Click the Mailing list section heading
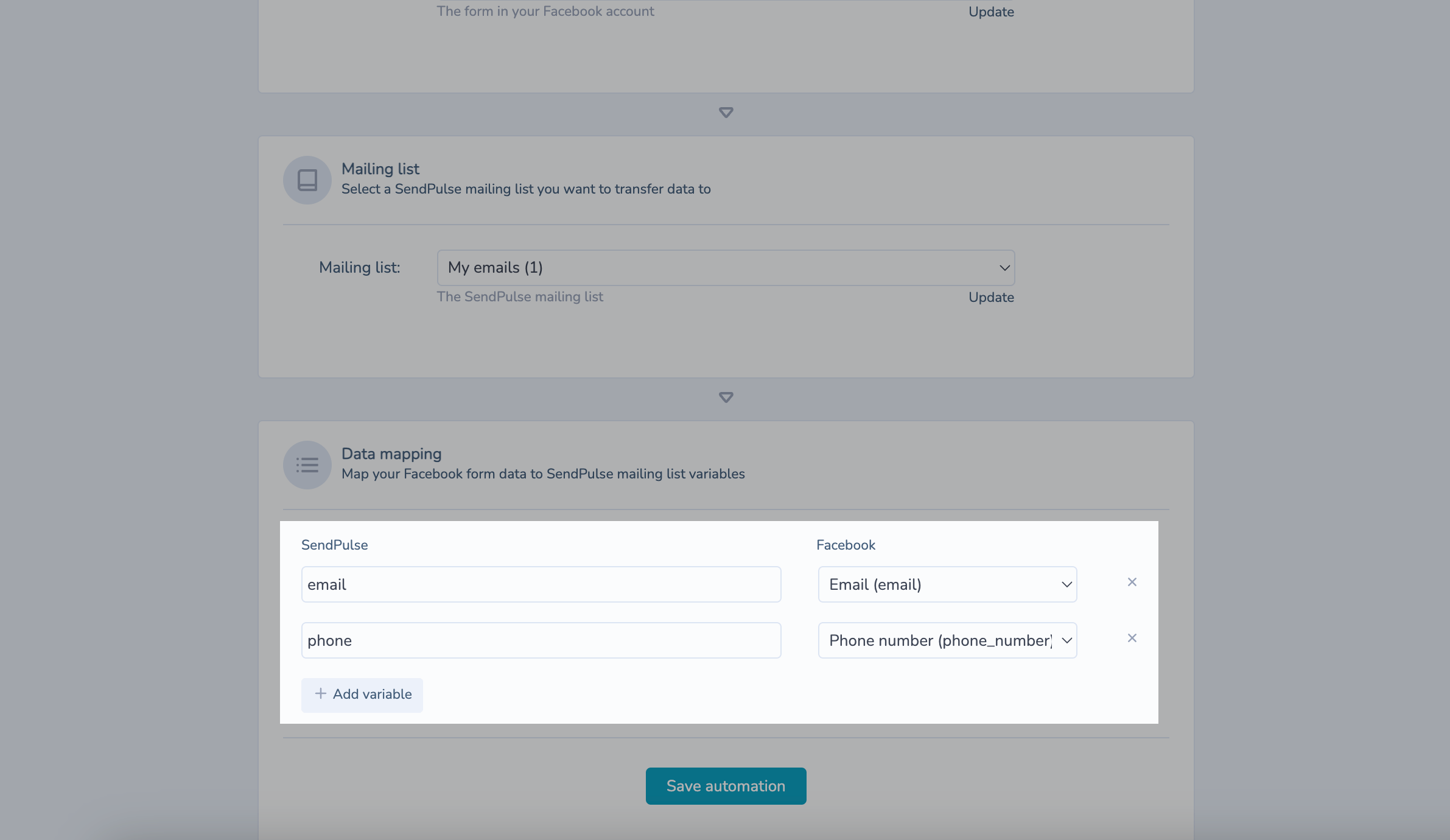Screen dimensions: 1450x840 click(x=380, y=169)
